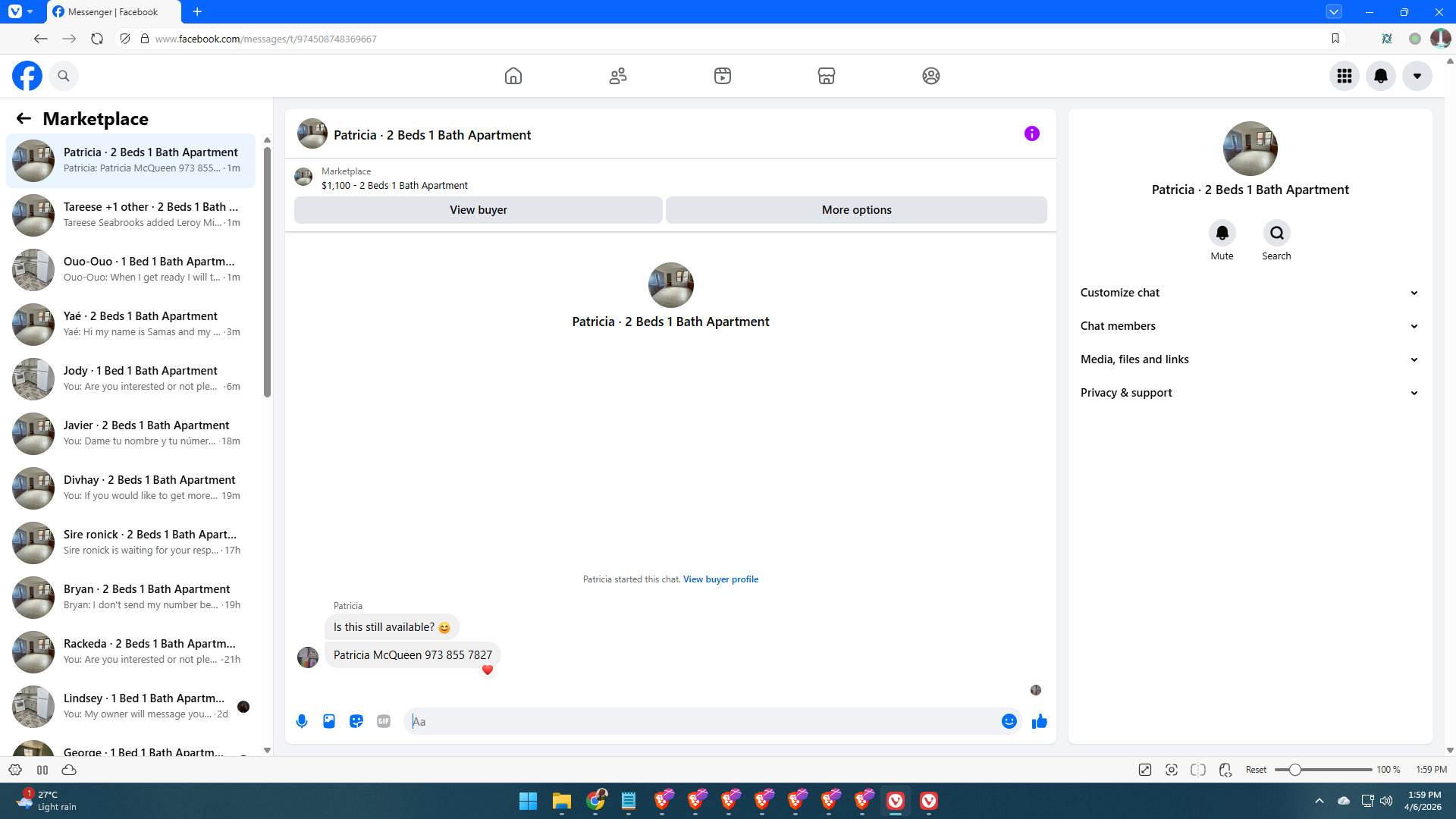Search in the Patricia conversation
This screenshot has height=819, width=1456.
1277,233
